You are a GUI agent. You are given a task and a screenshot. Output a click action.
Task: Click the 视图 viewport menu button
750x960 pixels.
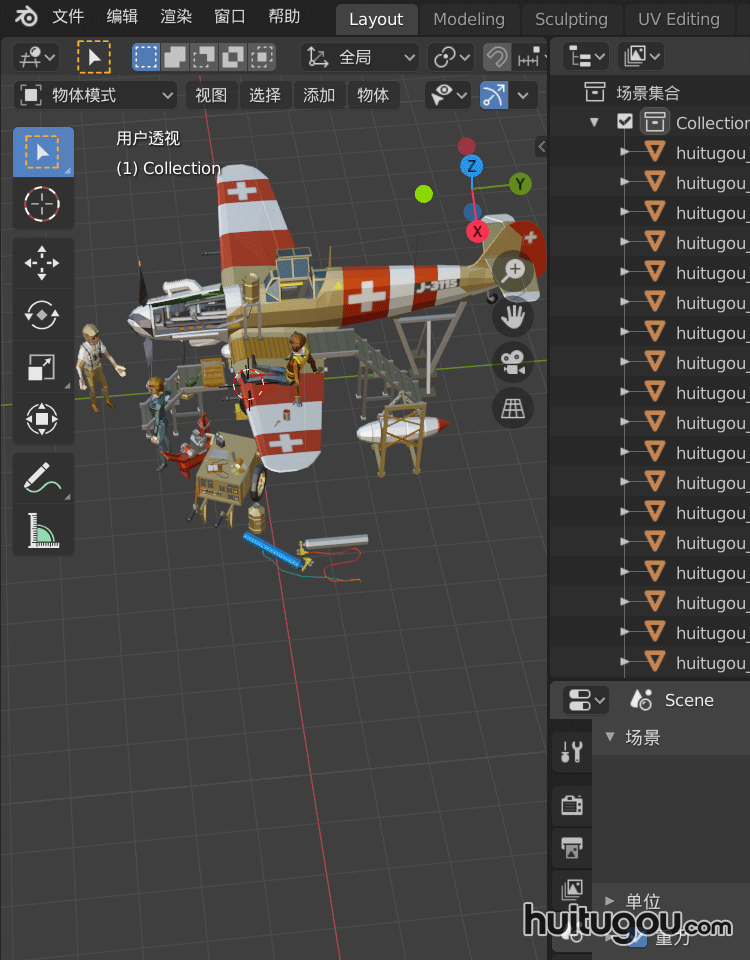click(210, 96)
